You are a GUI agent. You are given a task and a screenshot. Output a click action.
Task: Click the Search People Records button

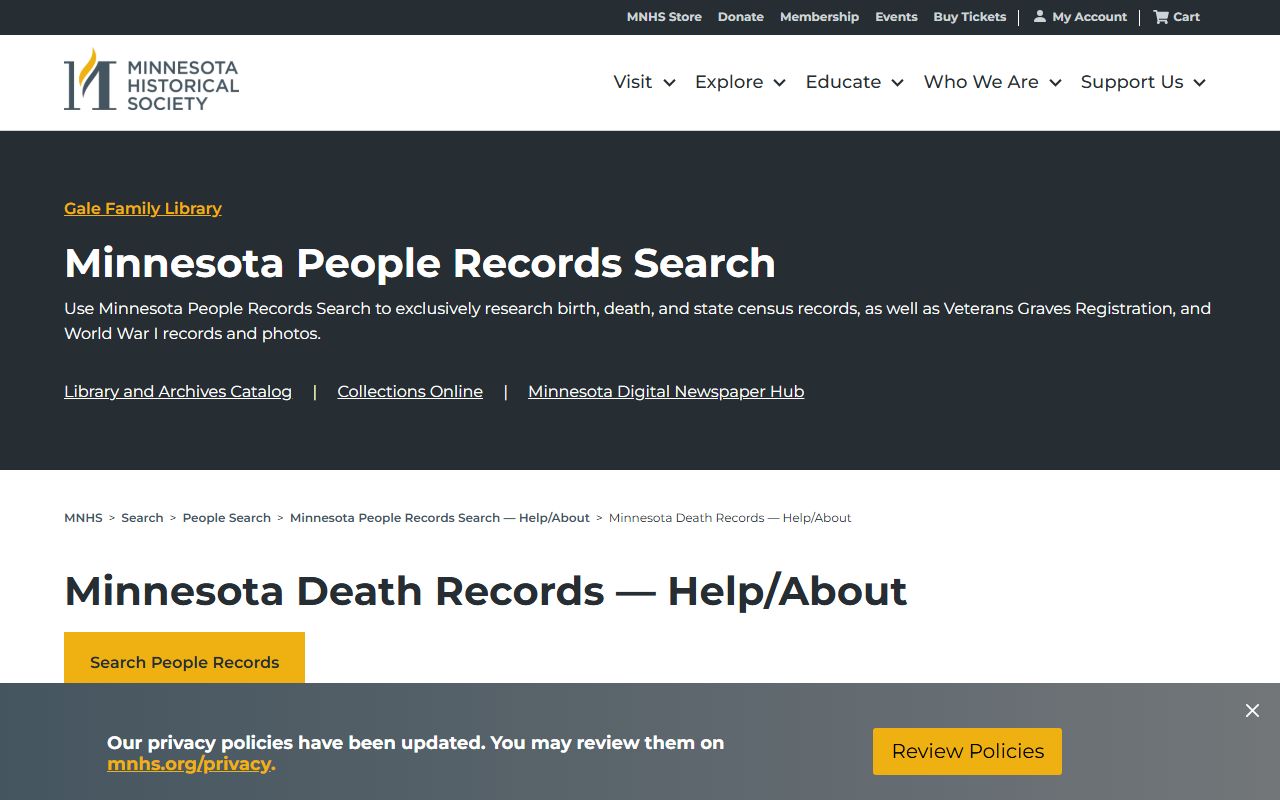coord(184,660)
